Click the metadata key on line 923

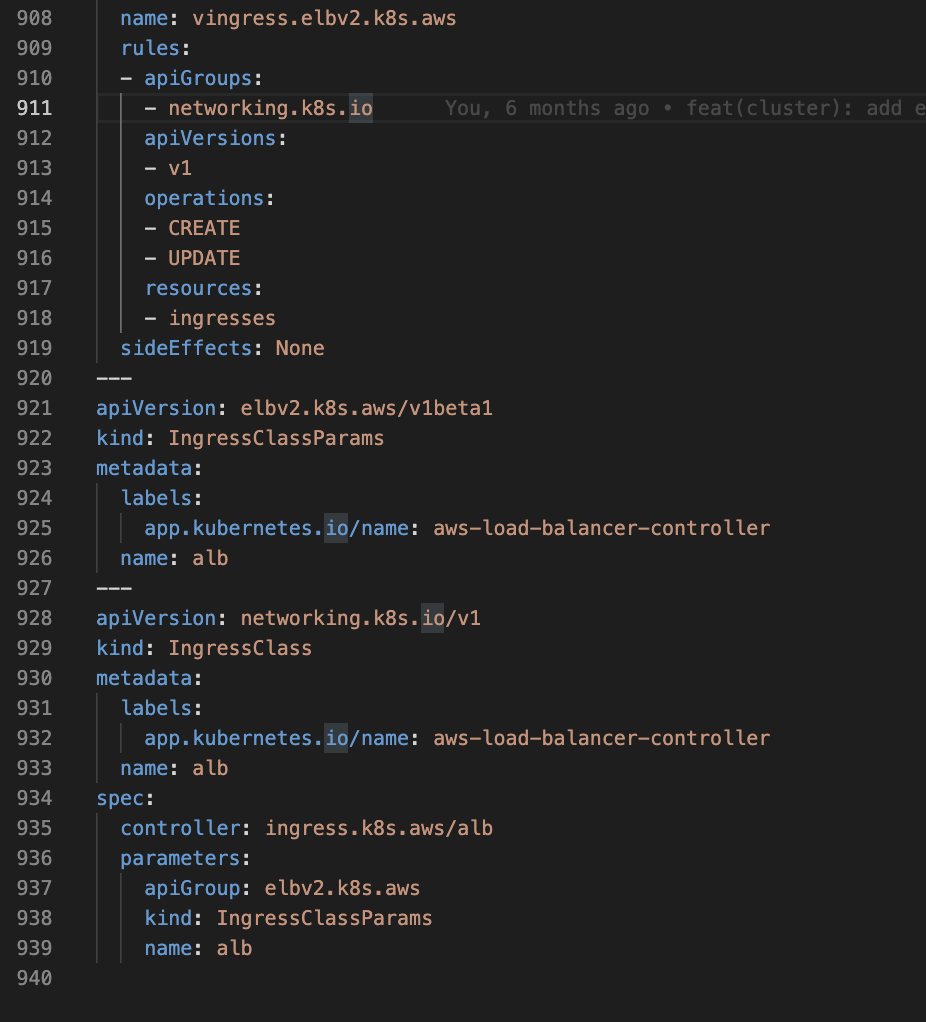click(x=144, y=468)
